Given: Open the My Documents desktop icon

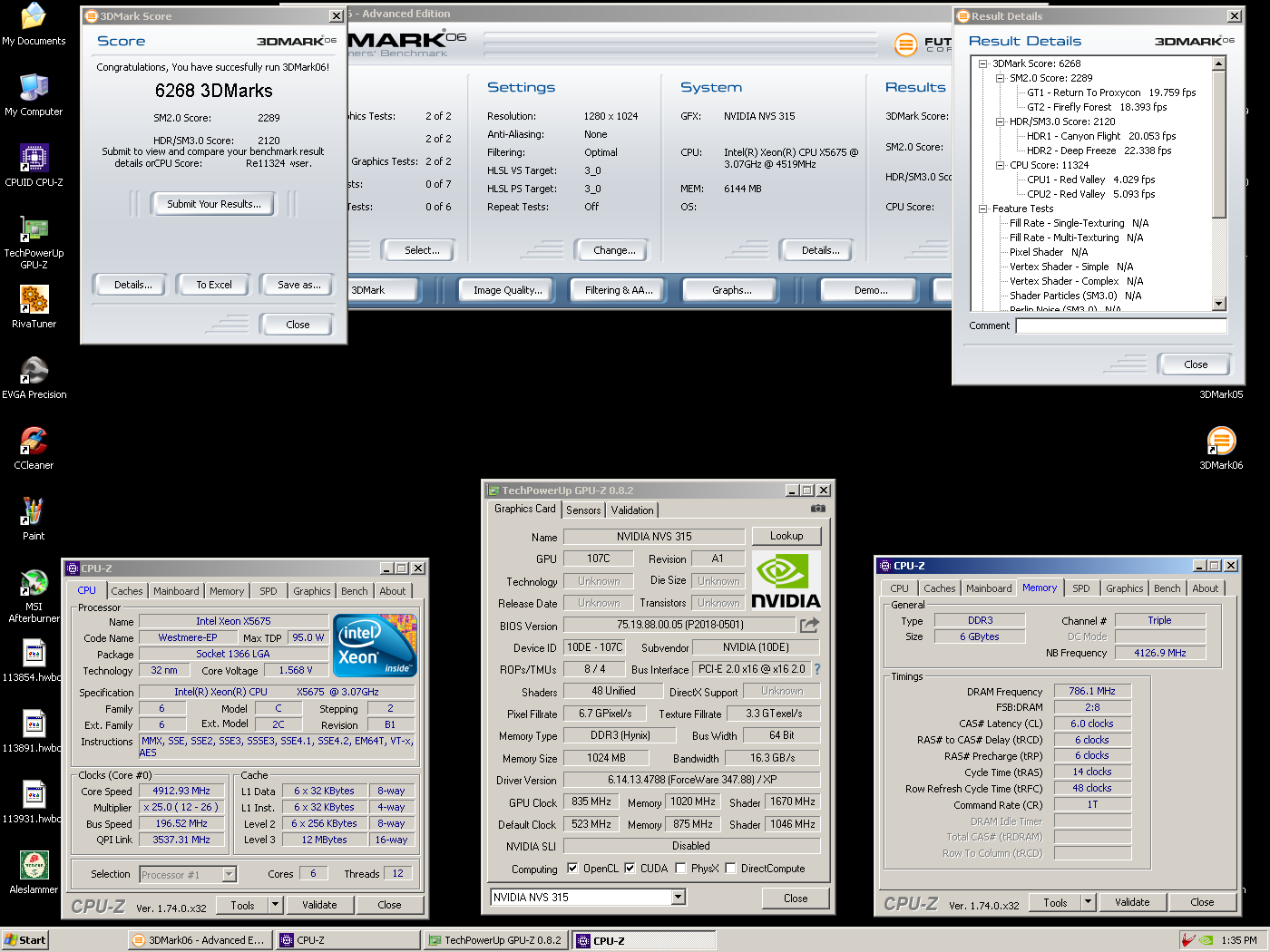Looking at the screenshot, I should click(34, 24).
